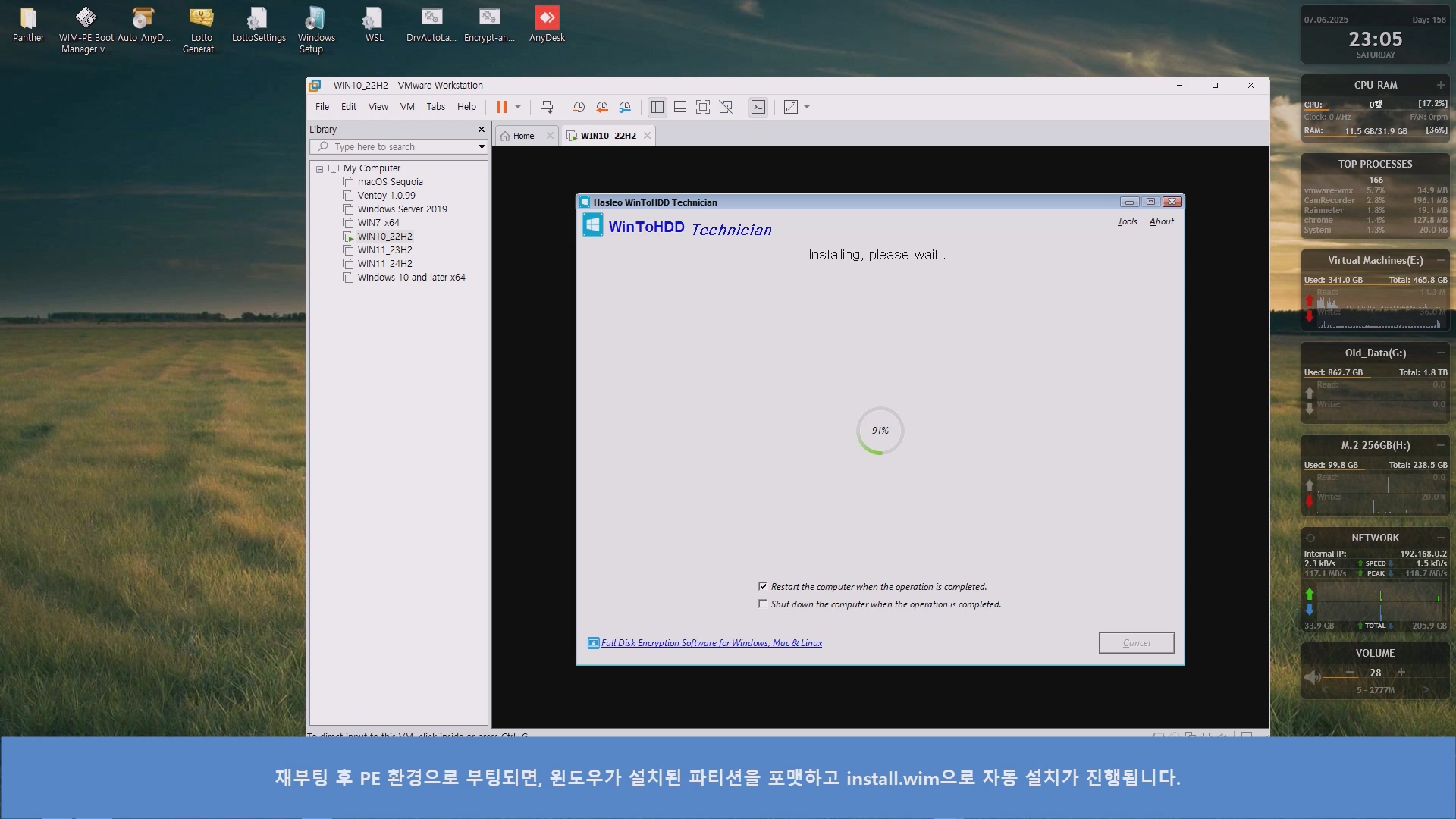1456x819 pixels.
Task: Open Windows Setup desktop shortcut
Action: [316, 30]
